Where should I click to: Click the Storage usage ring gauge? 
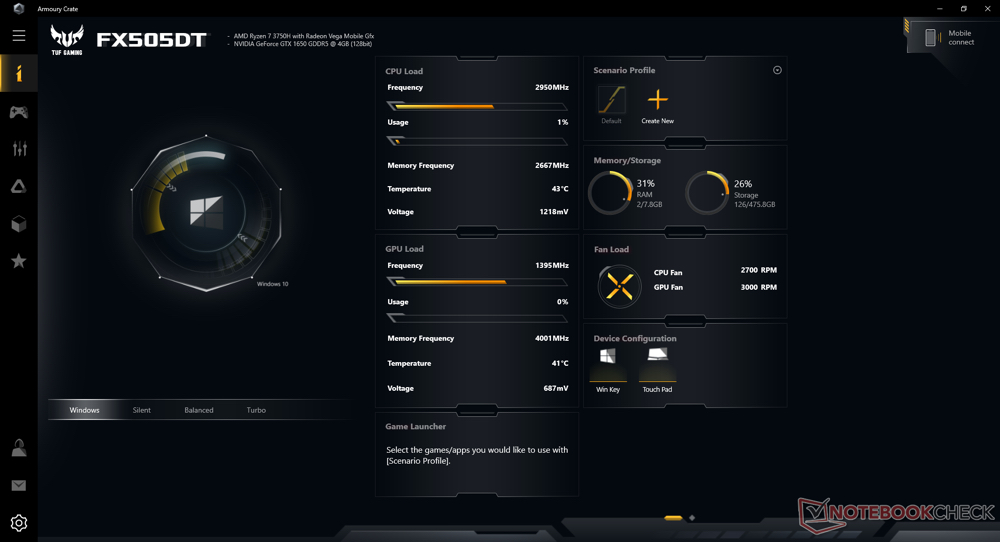pos(707,193)
